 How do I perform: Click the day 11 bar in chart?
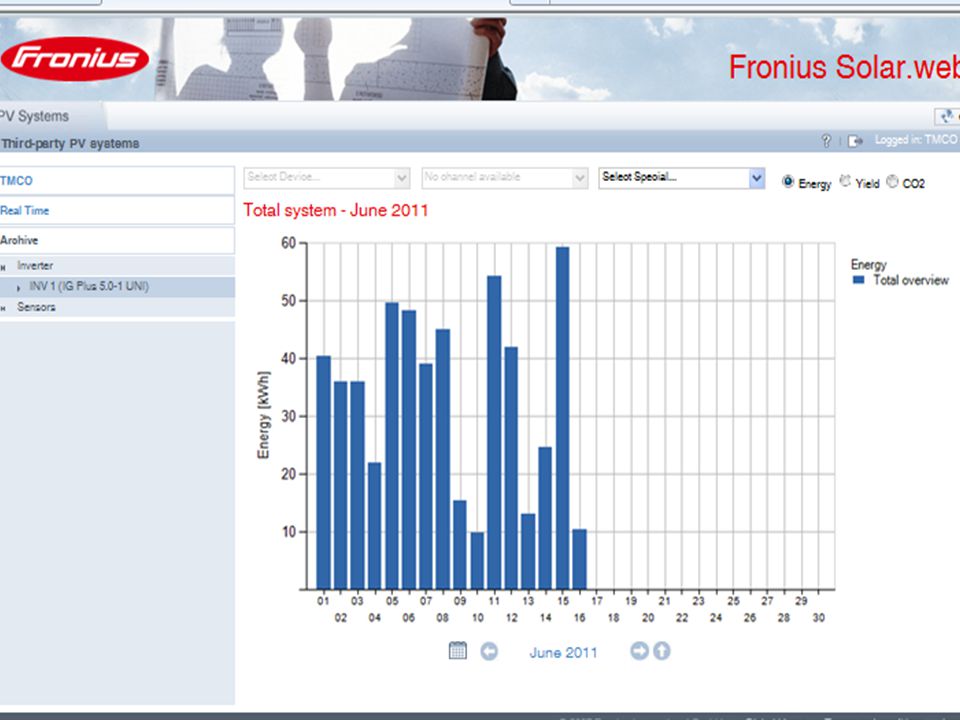click(x=494, y=432)
